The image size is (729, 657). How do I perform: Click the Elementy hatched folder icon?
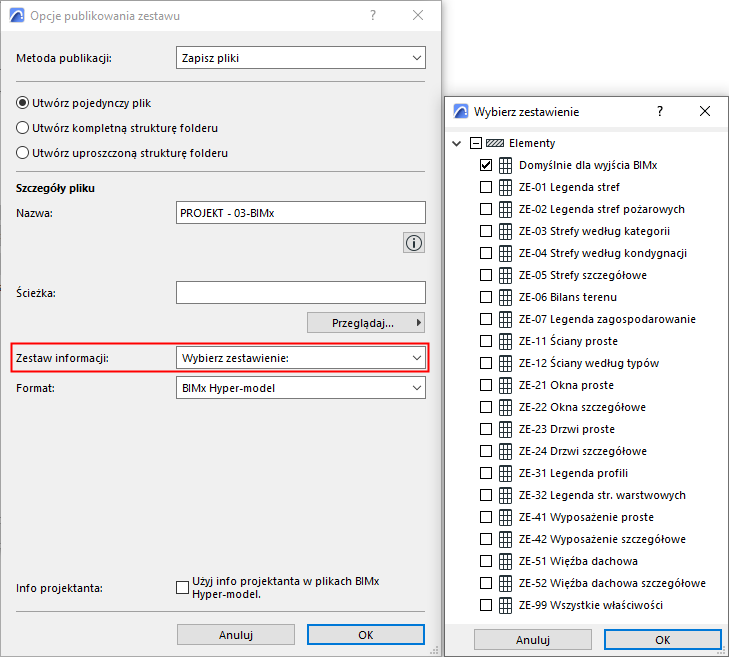[x=494, y=143]
